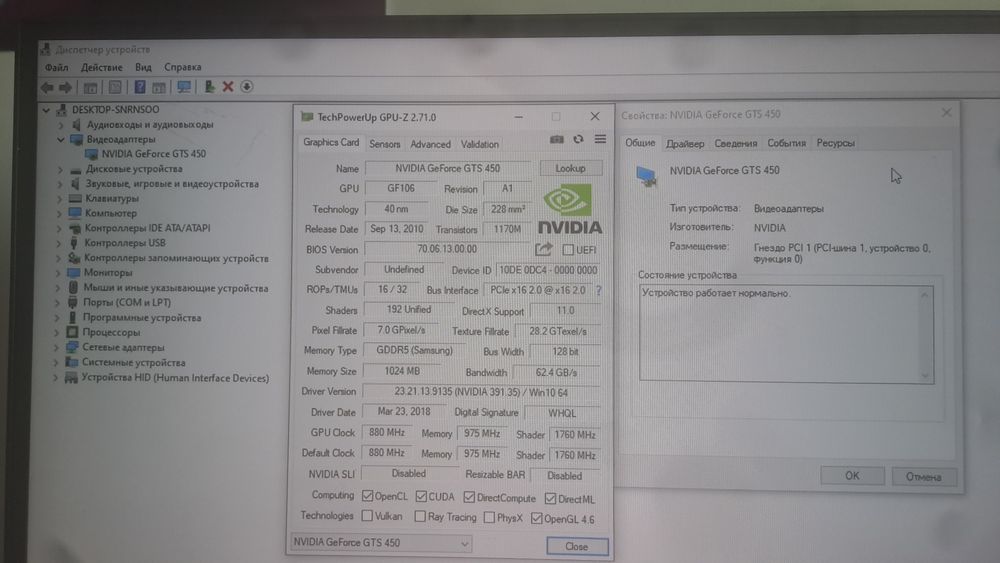Click the properties sheet toolbar icon
Viewport: 1000px width, 563px height.
(115, 87)
